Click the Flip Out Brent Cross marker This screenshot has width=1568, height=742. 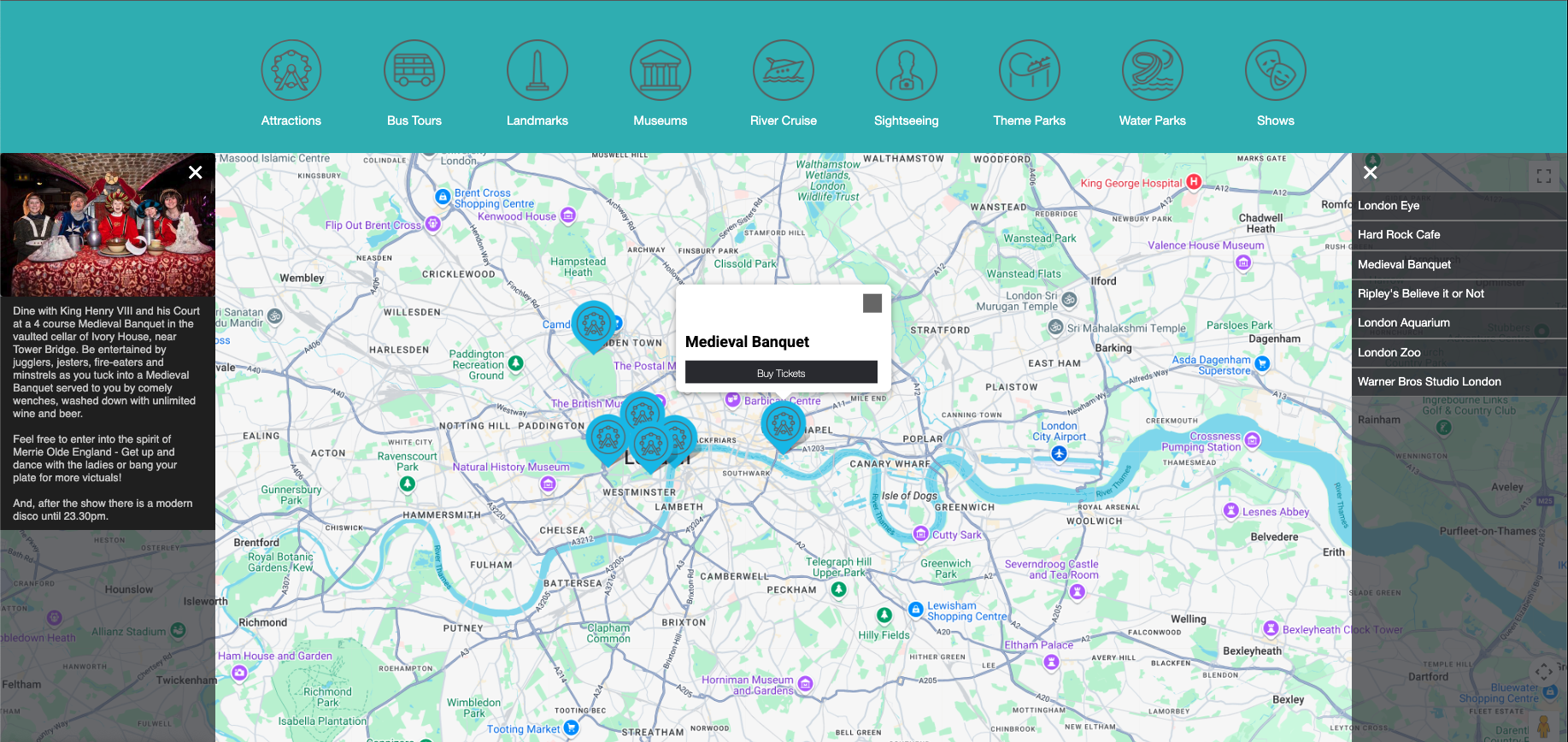[432, 224]
